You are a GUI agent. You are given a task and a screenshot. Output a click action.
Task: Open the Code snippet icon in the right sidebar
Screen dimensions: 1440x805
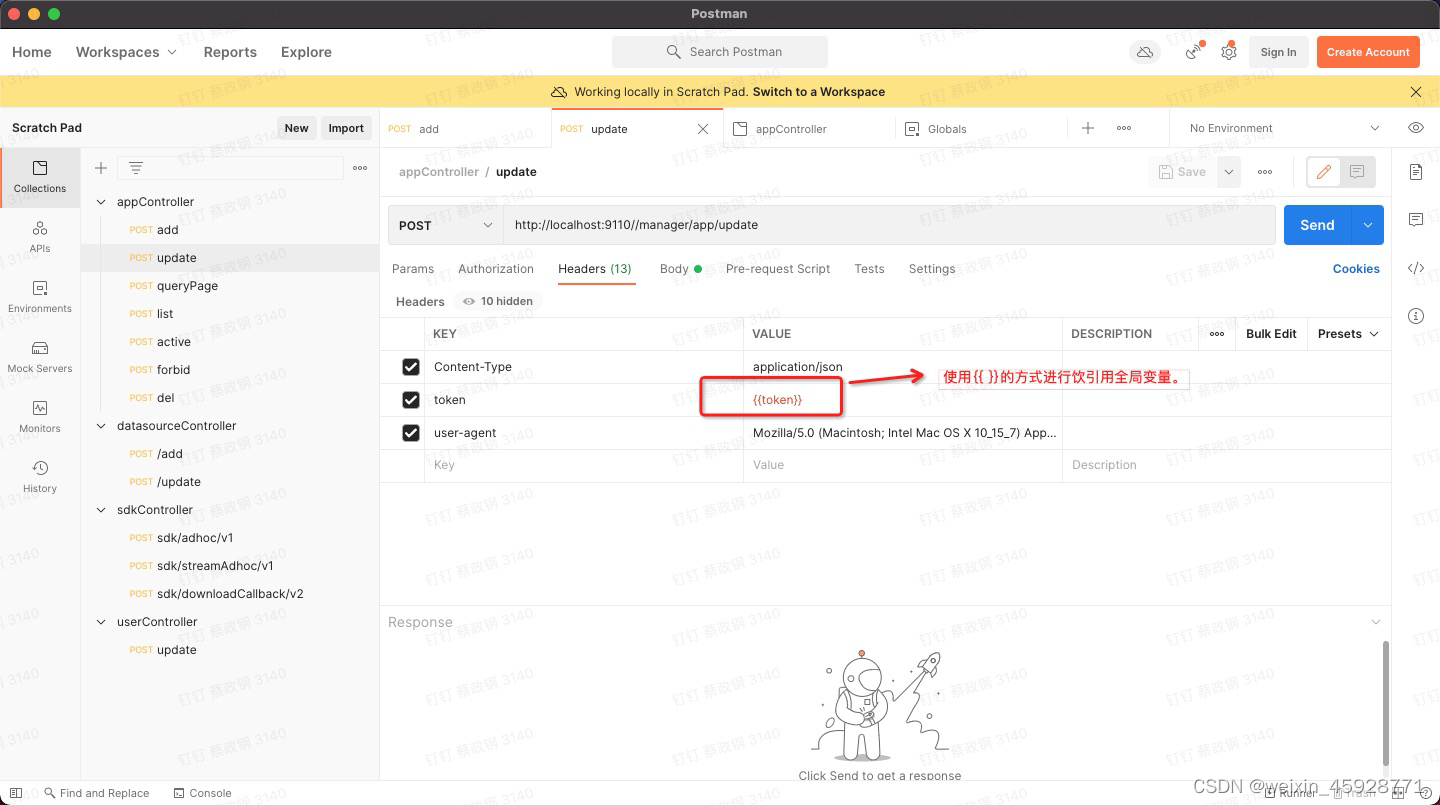pos(1415,268)
